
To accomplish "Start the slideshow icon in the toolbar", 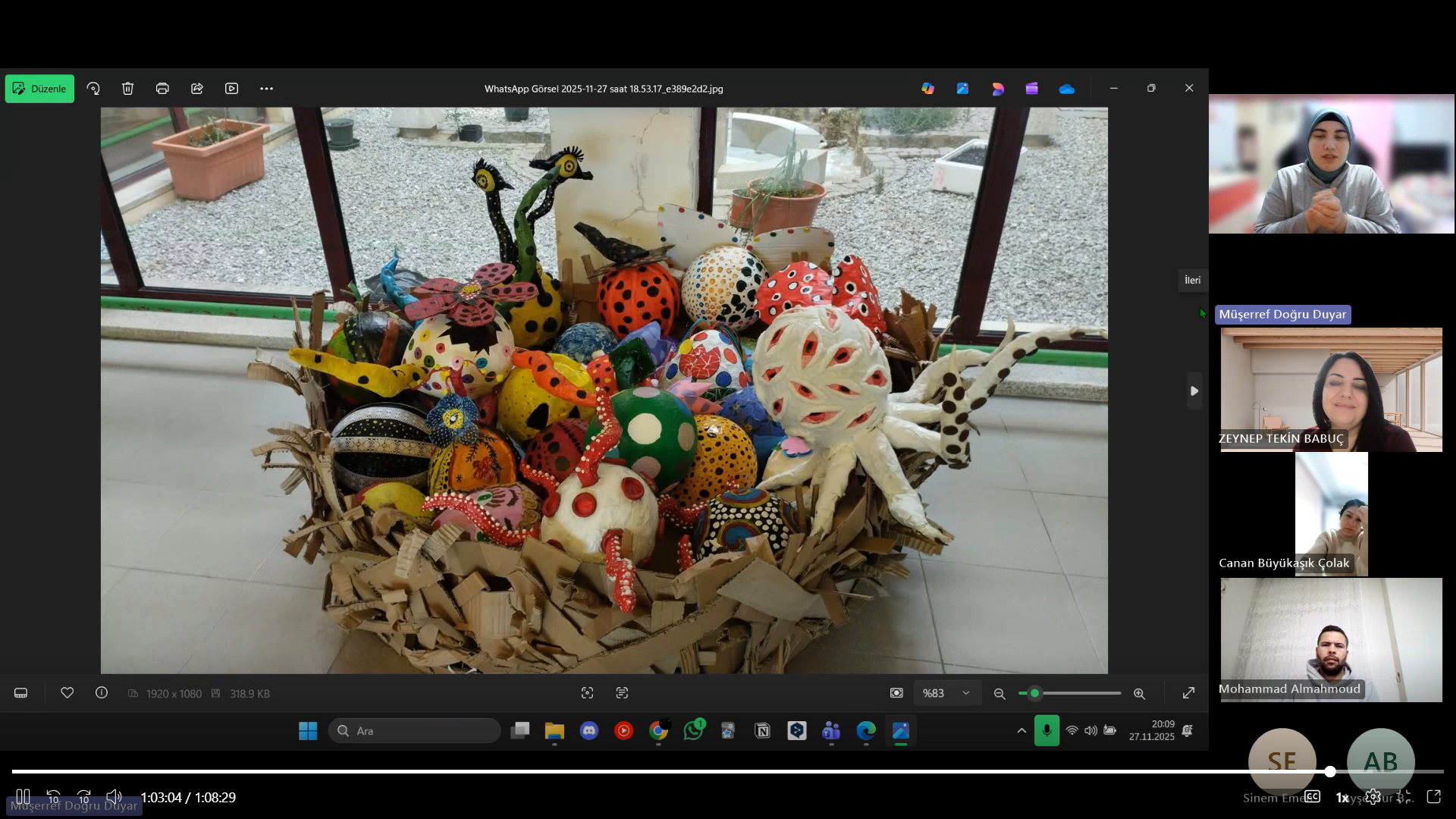I will click(x=232, y=89).
